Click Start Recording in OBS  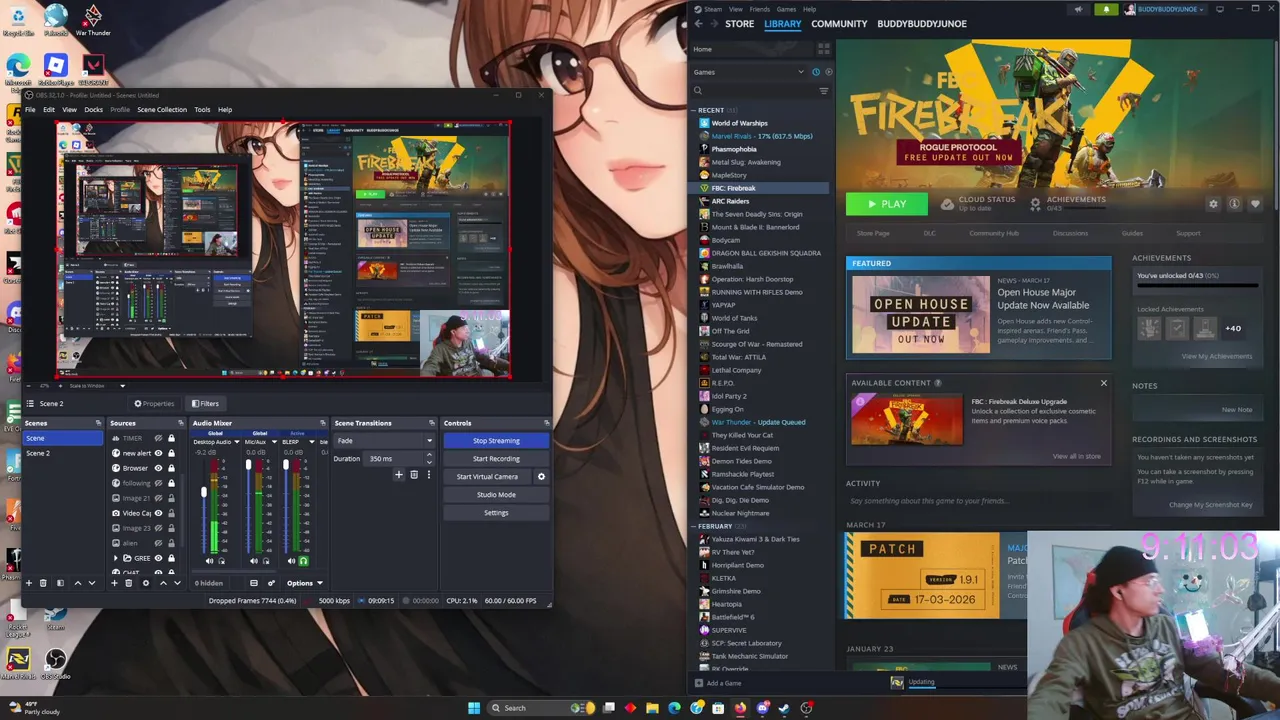point(496,459)
